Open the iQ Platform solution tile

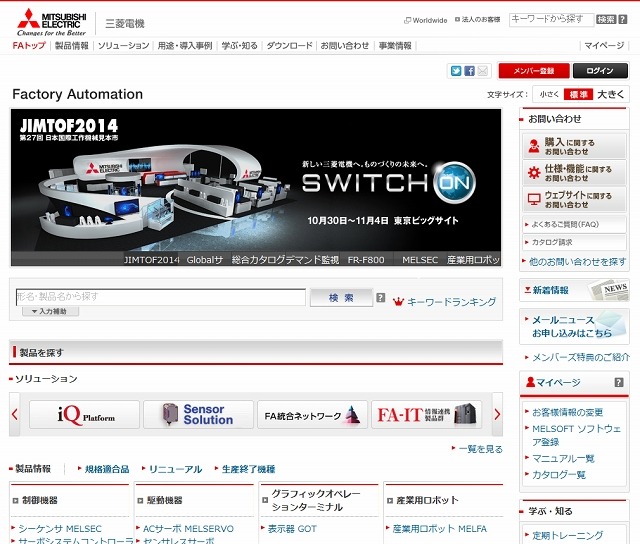click(x=84, y=415)
